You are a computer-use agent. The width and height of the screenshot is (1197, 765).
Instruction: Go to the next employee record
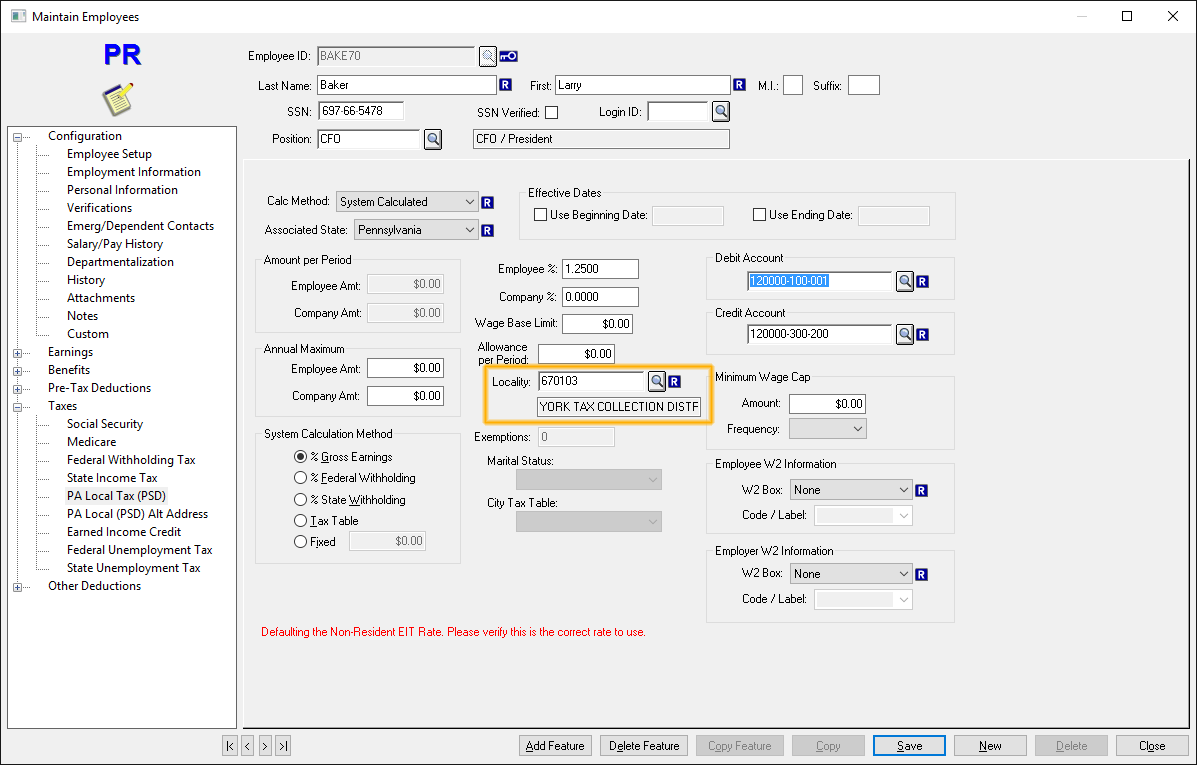pos(265,745)
